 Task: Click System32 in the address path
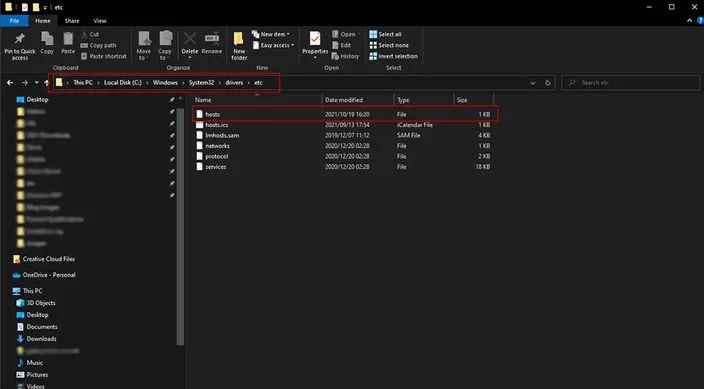point(201,83)
